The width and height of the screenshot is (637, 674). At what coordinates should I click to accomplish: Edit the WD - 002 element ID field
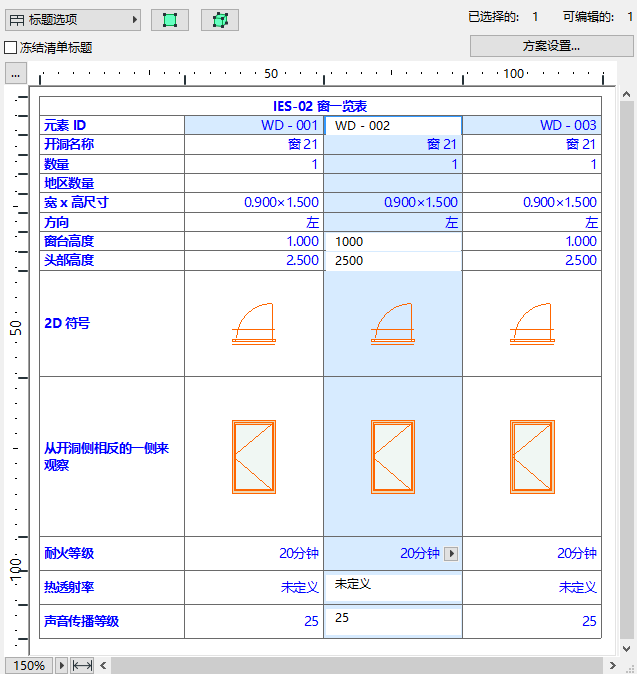click(x=393, y=126)
